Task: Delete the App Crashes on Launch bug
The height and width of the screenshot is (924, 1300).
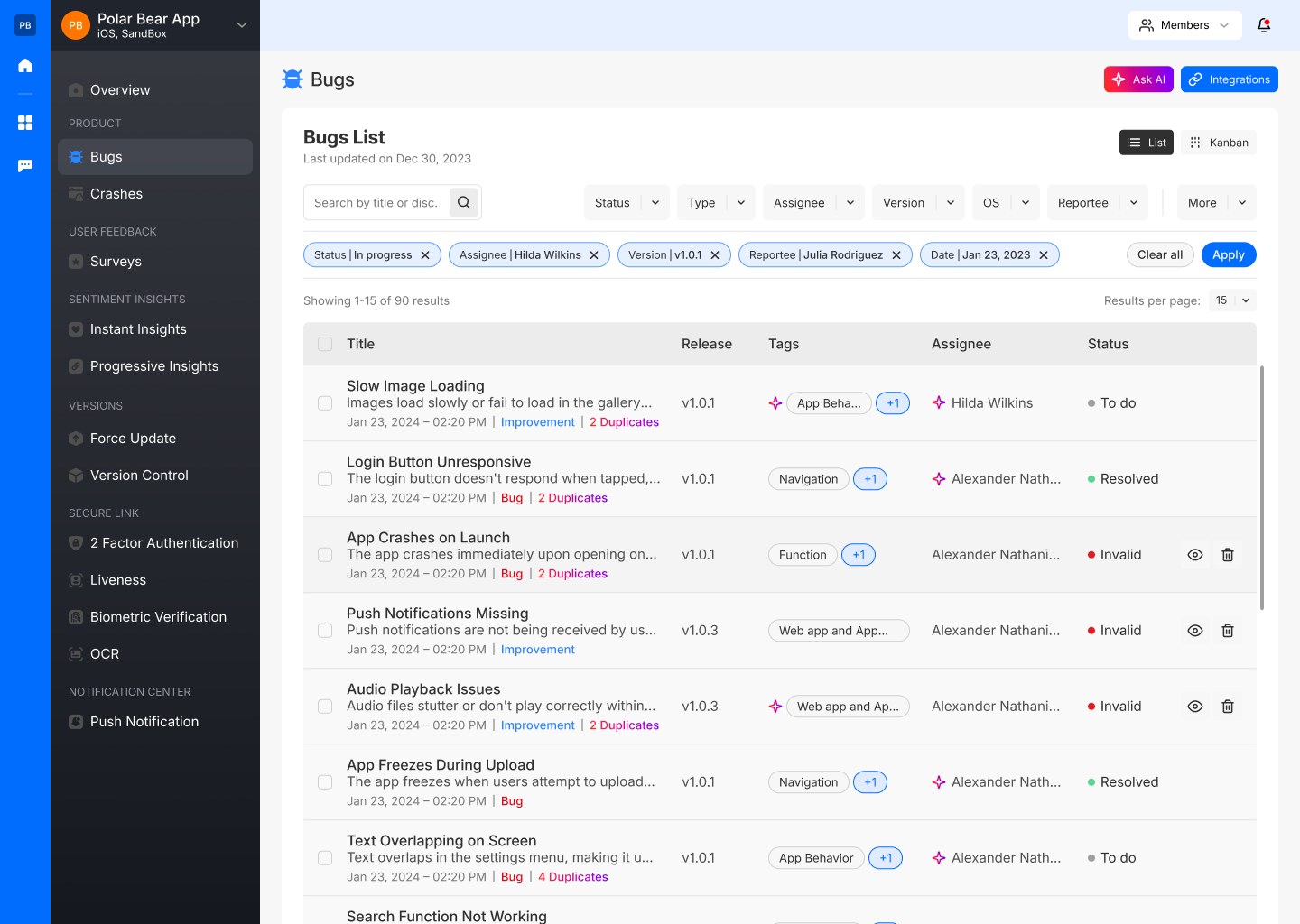Action: [x=1228, y=555]
